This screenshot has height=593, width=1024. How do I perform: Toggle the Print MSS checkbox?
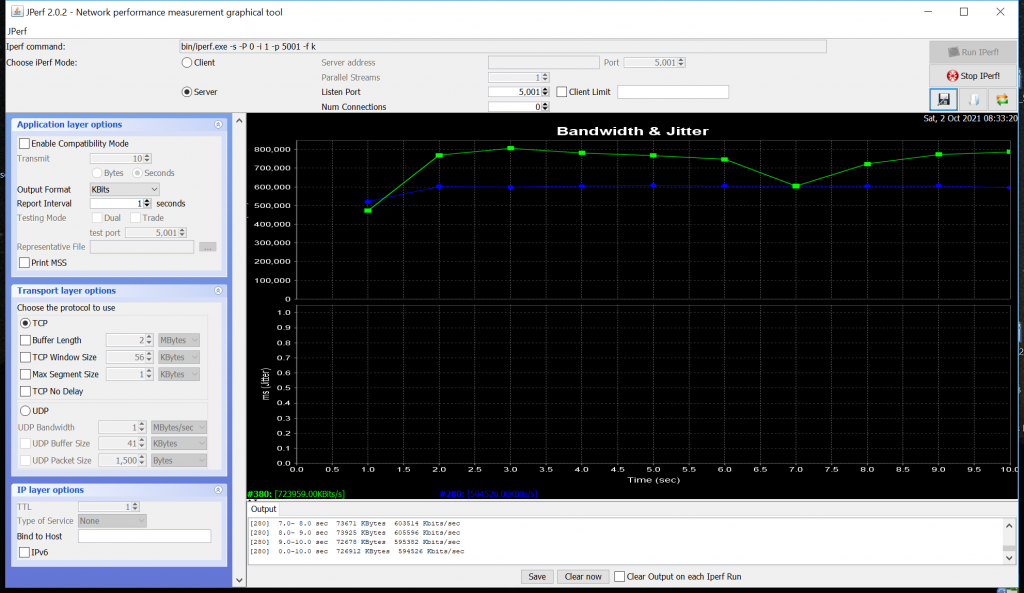coord(24,263)
